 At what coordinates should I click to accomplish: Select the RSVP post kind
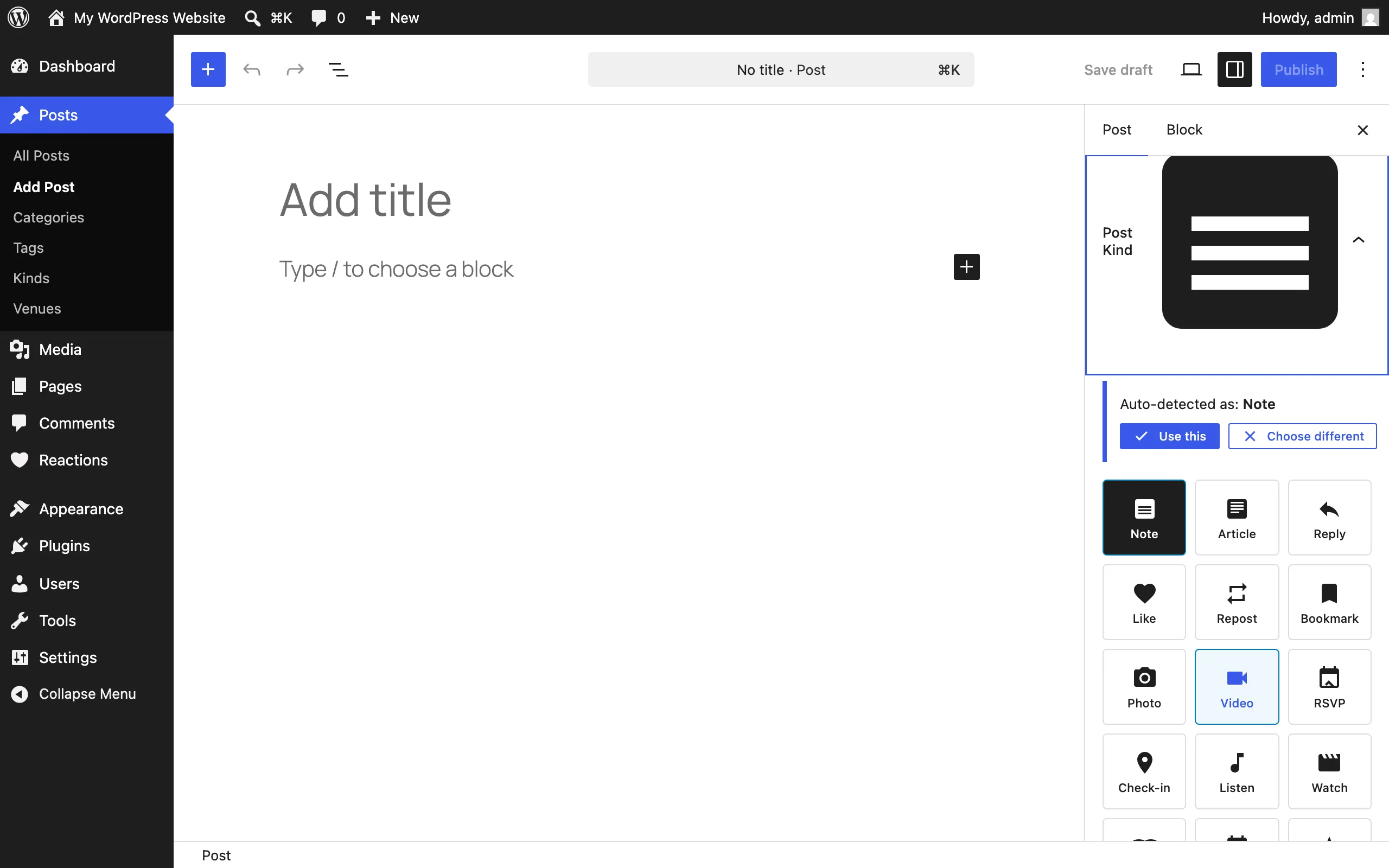[x=1329, y=687]
